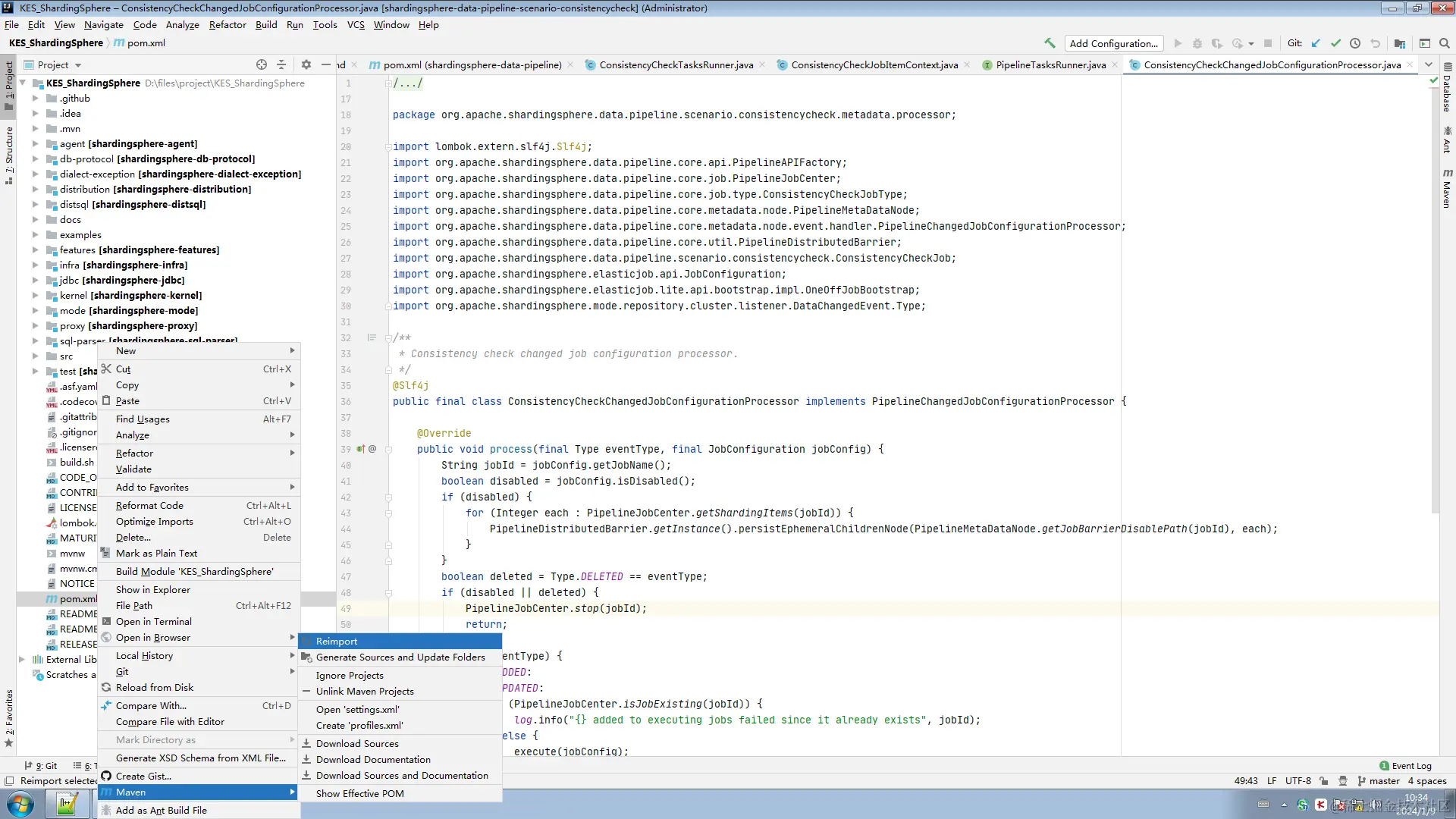Viewport: 1456px width, 819px height.
Task: Show hidden editor tabs dropdown arrow
Action: click(1429, 64)
